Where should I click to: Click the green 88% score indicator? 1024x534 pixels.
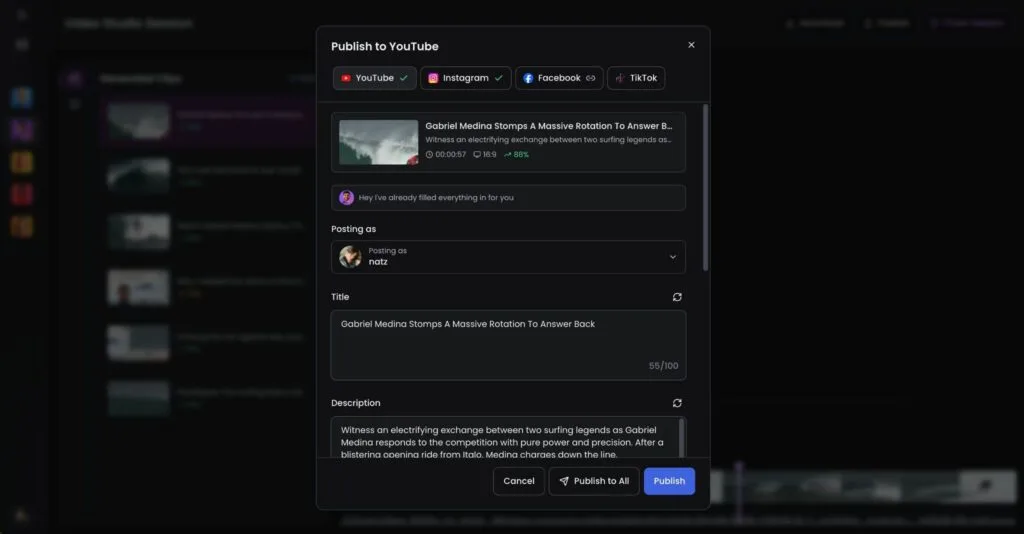click(516, 155)
